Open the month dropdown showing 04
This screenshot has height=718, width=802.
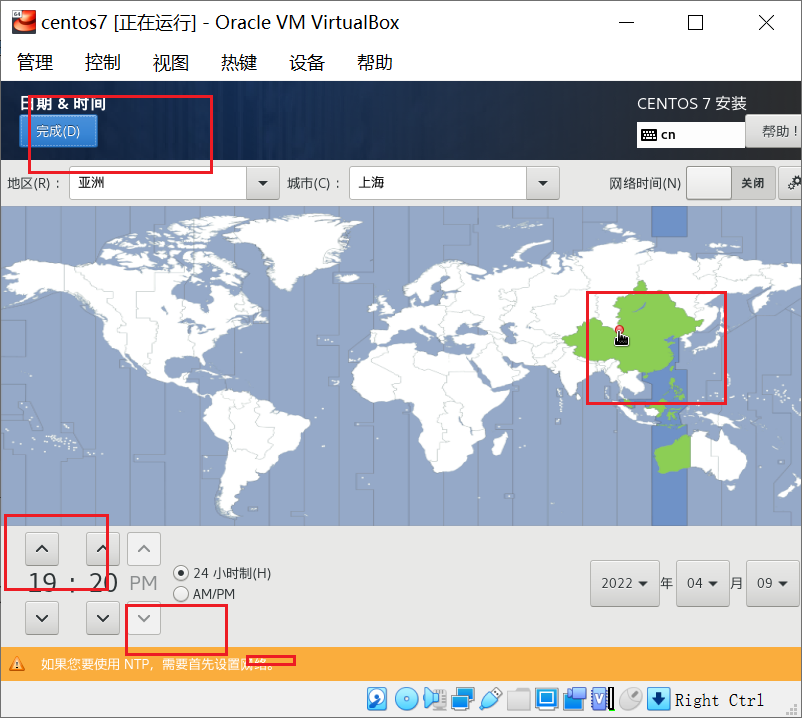tap(702, 583)
